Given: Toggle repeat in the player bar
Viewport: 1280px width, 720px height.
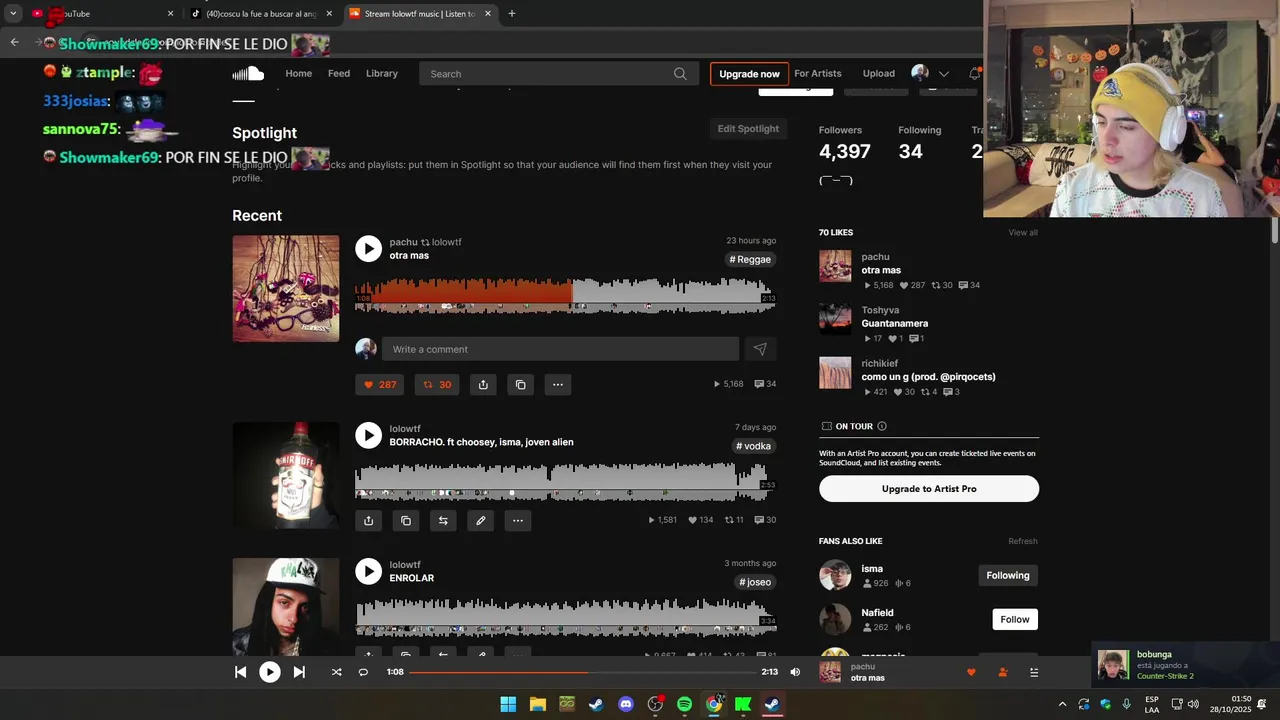Looking at the screenshot, I should click(x=363, y=672).
